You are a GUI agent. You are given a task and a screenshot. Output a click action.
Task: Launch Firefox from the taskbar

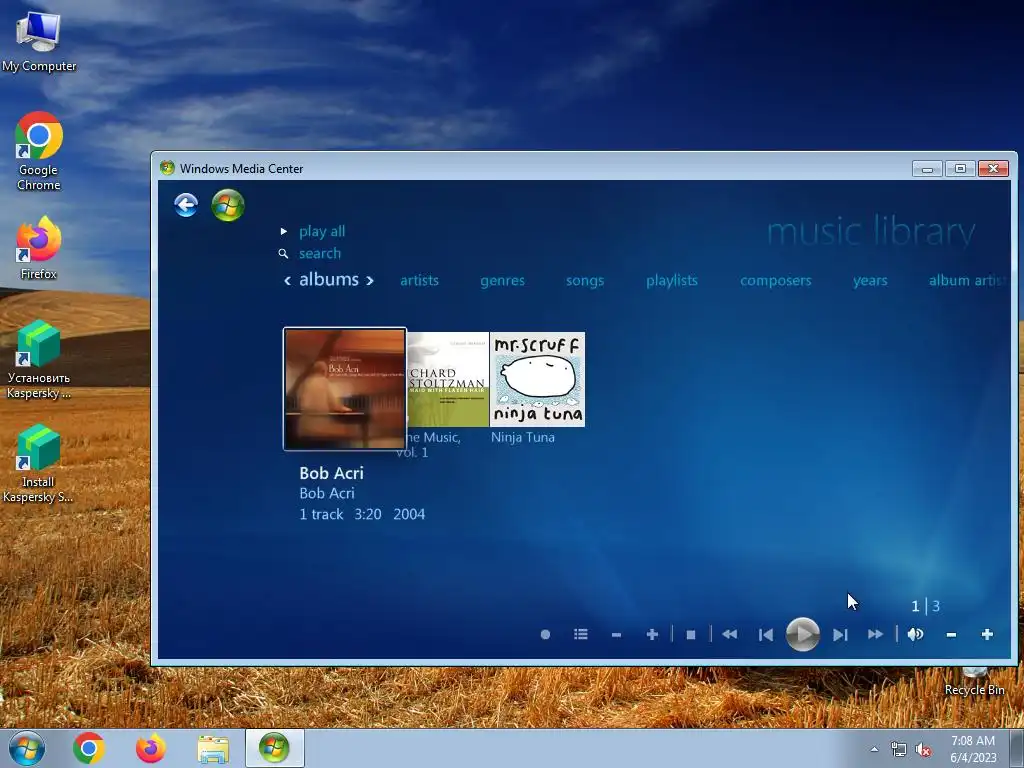150,748
